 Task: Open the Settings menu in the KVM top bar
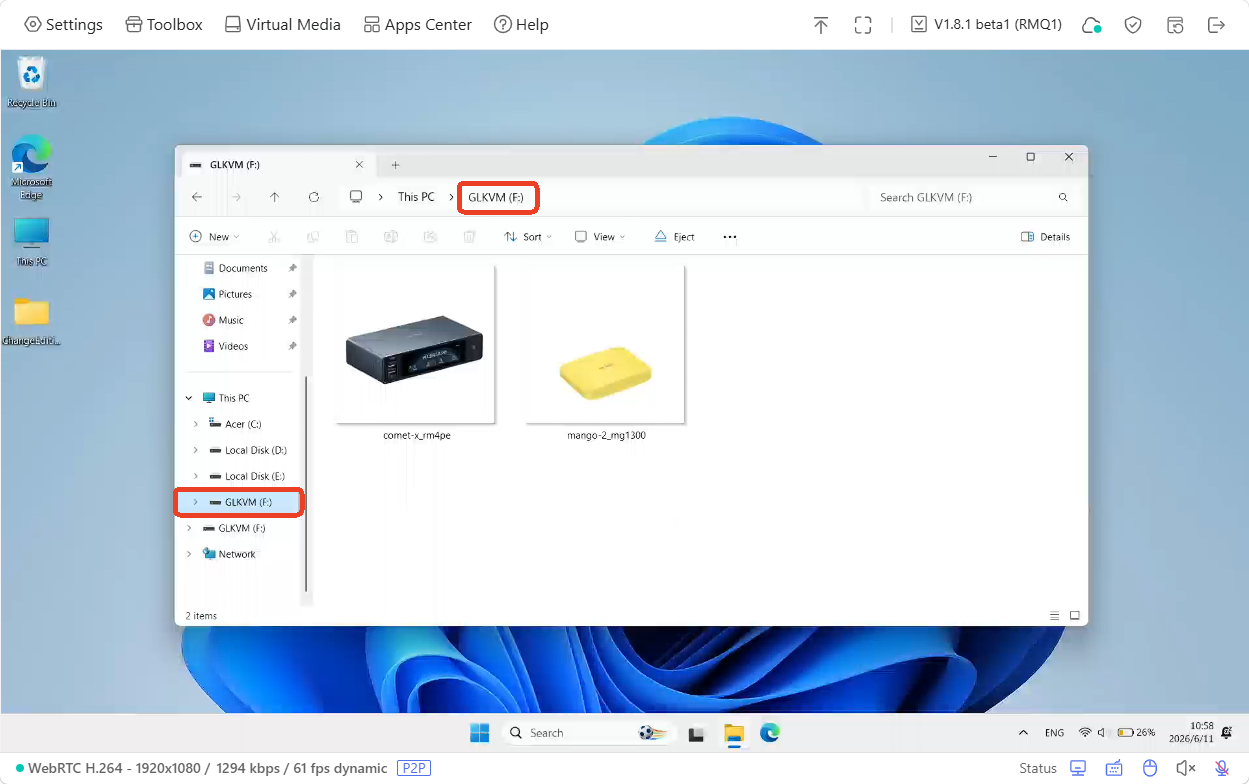pyautogui.click(x=63, y=25)
